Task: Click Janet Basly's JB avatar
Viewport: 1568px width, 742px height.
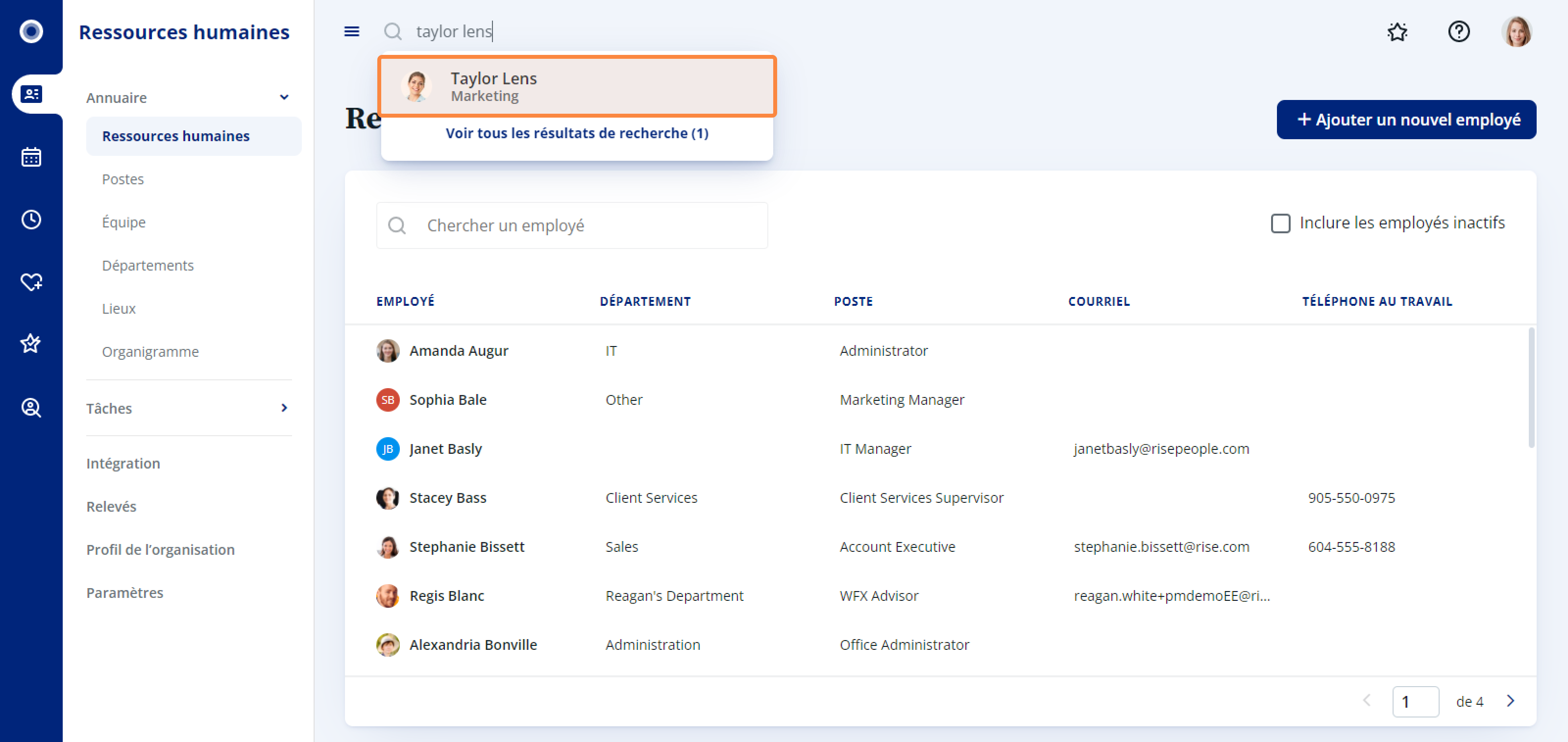Action: tap(388, 448)
